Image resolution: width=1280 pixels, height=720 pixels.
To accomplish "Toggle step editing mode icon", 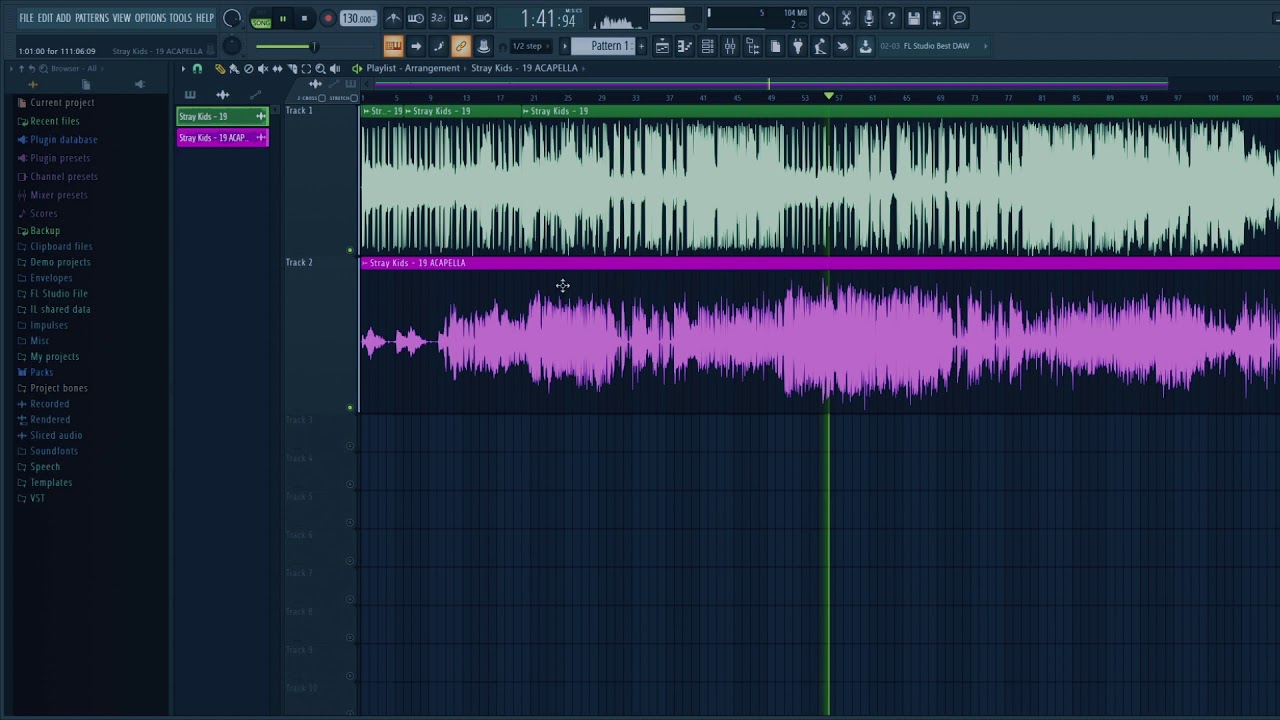I will click(438, 46).
